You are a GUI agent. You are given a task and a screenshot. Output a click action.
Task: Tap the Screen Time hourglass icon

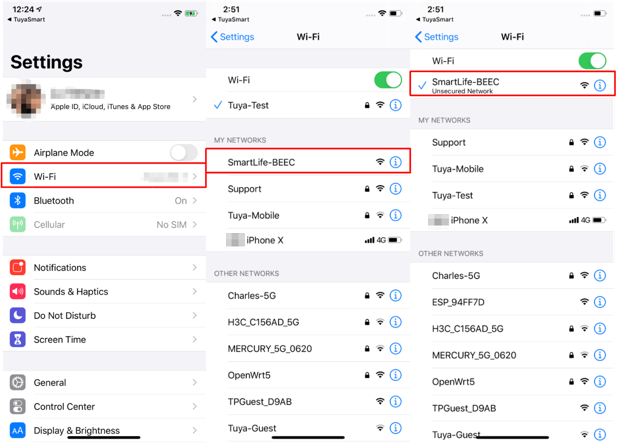click(17, 340)
